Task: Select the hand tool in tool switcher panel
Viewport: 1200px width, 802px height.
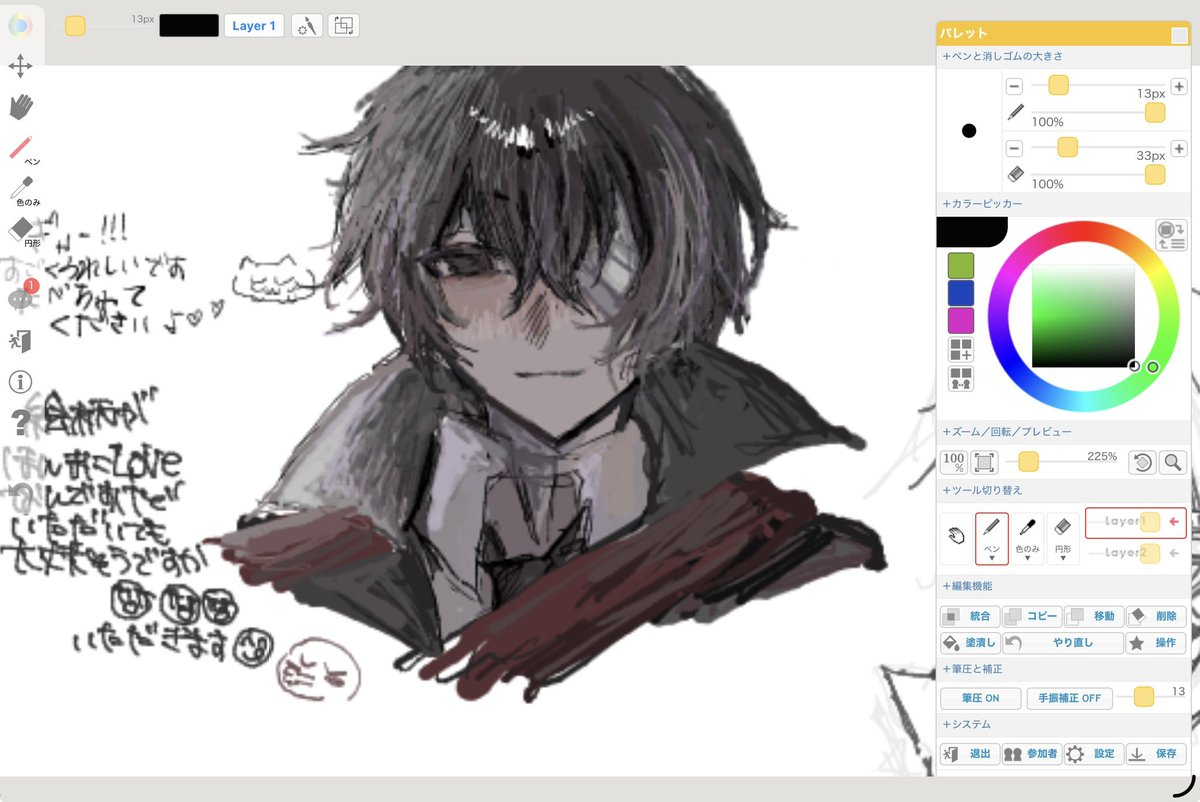Action: point(956,537)
